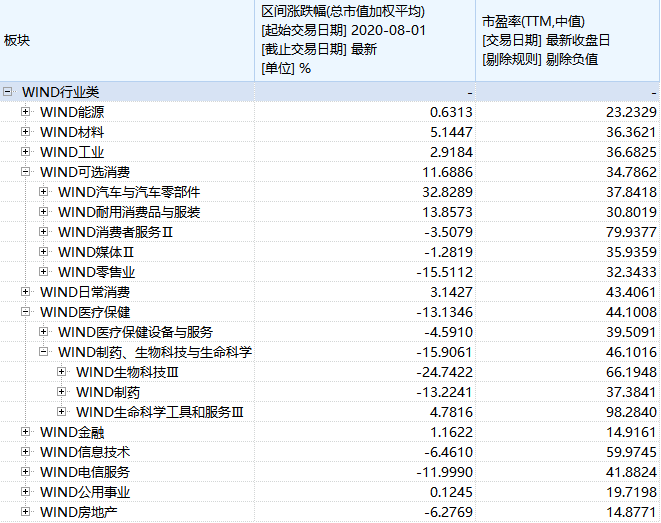
Task: Expand WIND信息技术 node
Action: [25, 452]
